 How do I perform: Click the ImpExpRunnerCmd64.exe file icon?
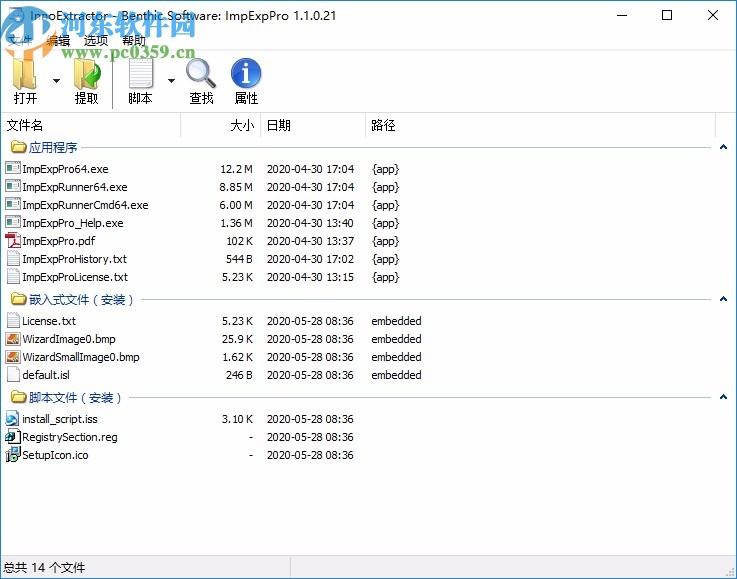tap(13, 204)
